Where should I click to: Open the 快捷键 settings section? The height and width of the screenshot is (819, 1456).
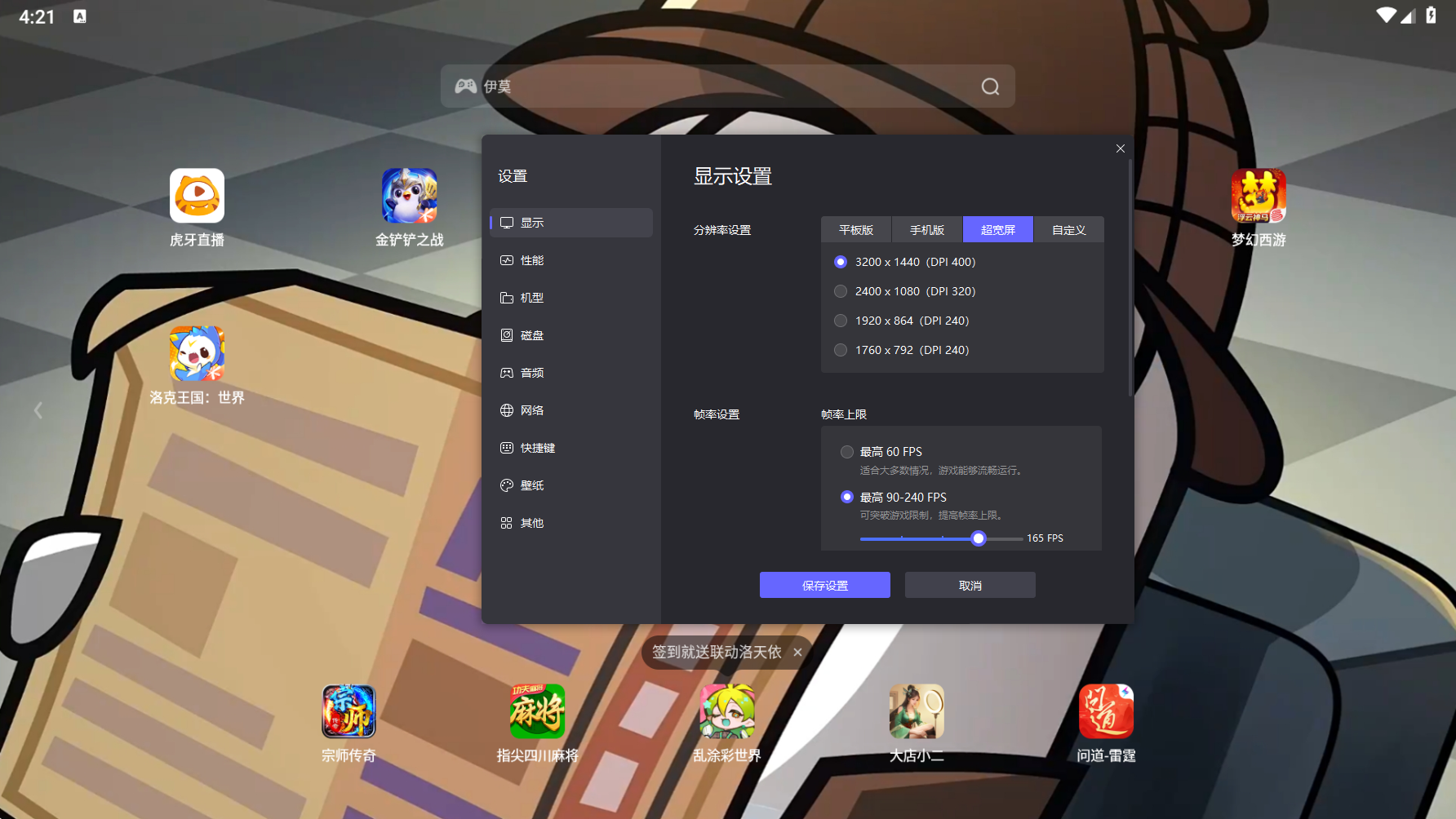(571, 448)
